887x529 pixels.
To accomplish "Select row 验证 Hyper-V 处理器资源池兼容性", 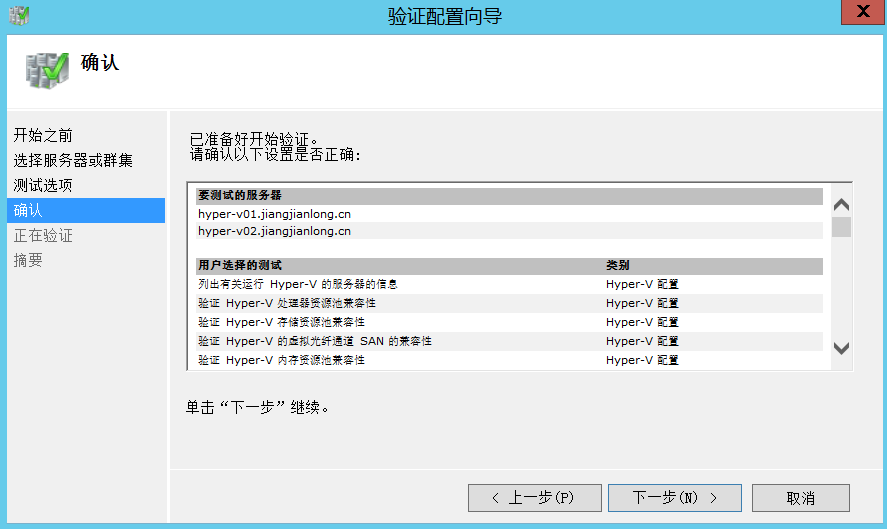I will click(x=509, y=303).
